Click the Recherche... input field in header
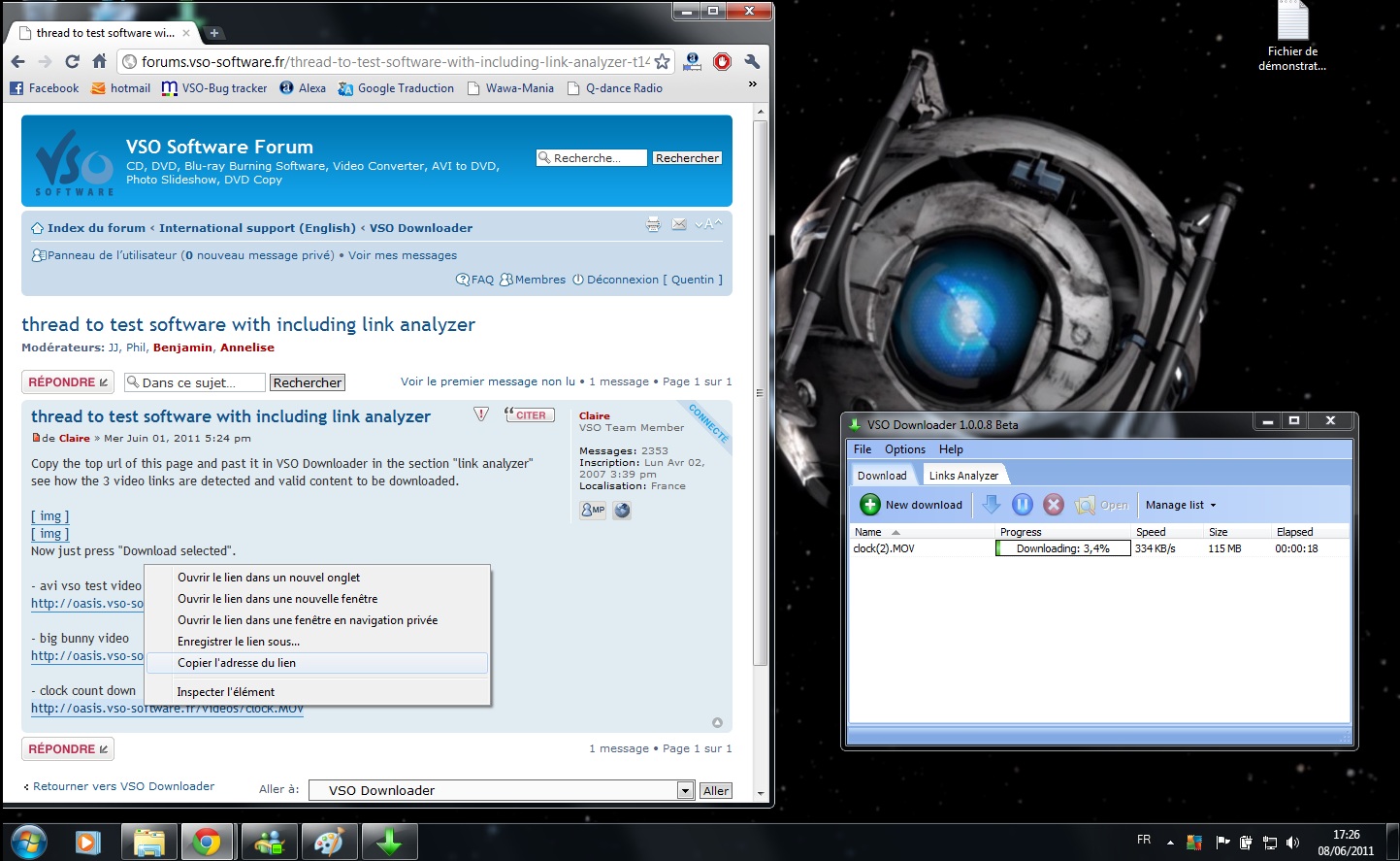The height and width of the screenshot is (861, 1400). 592,158
